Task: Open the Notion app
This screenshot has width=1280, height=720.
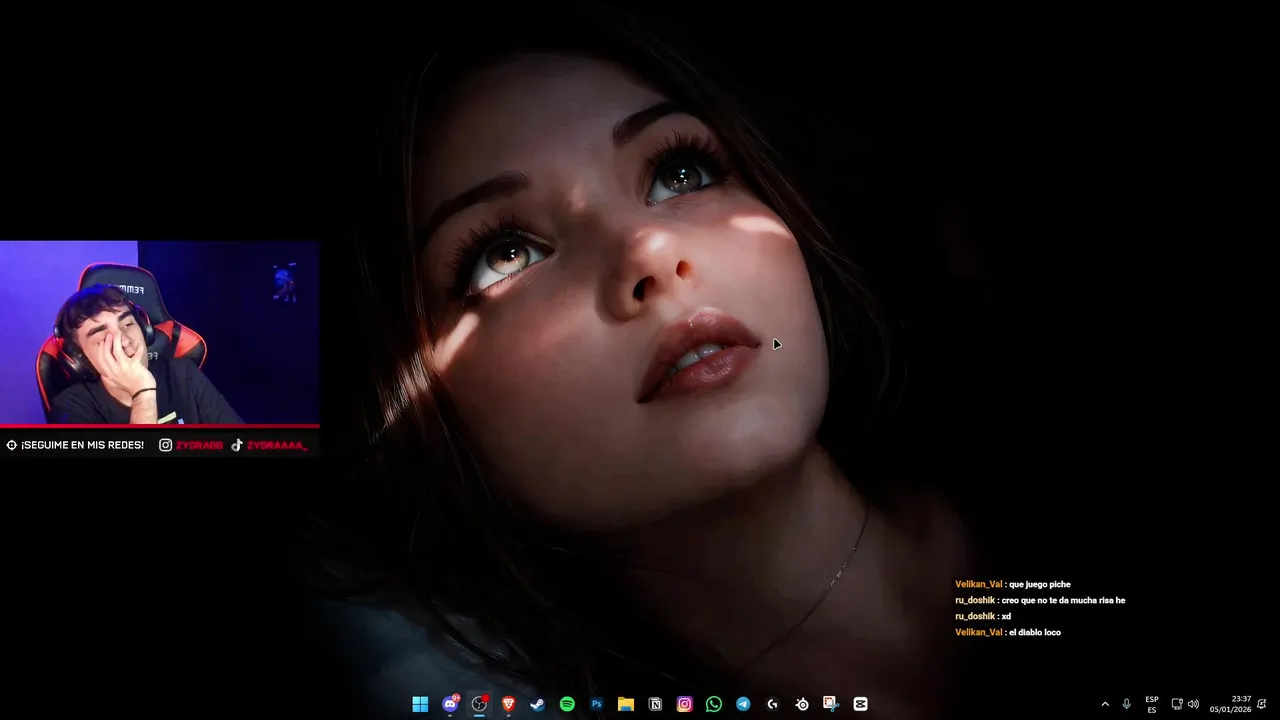Action: [x=655, y=704]
